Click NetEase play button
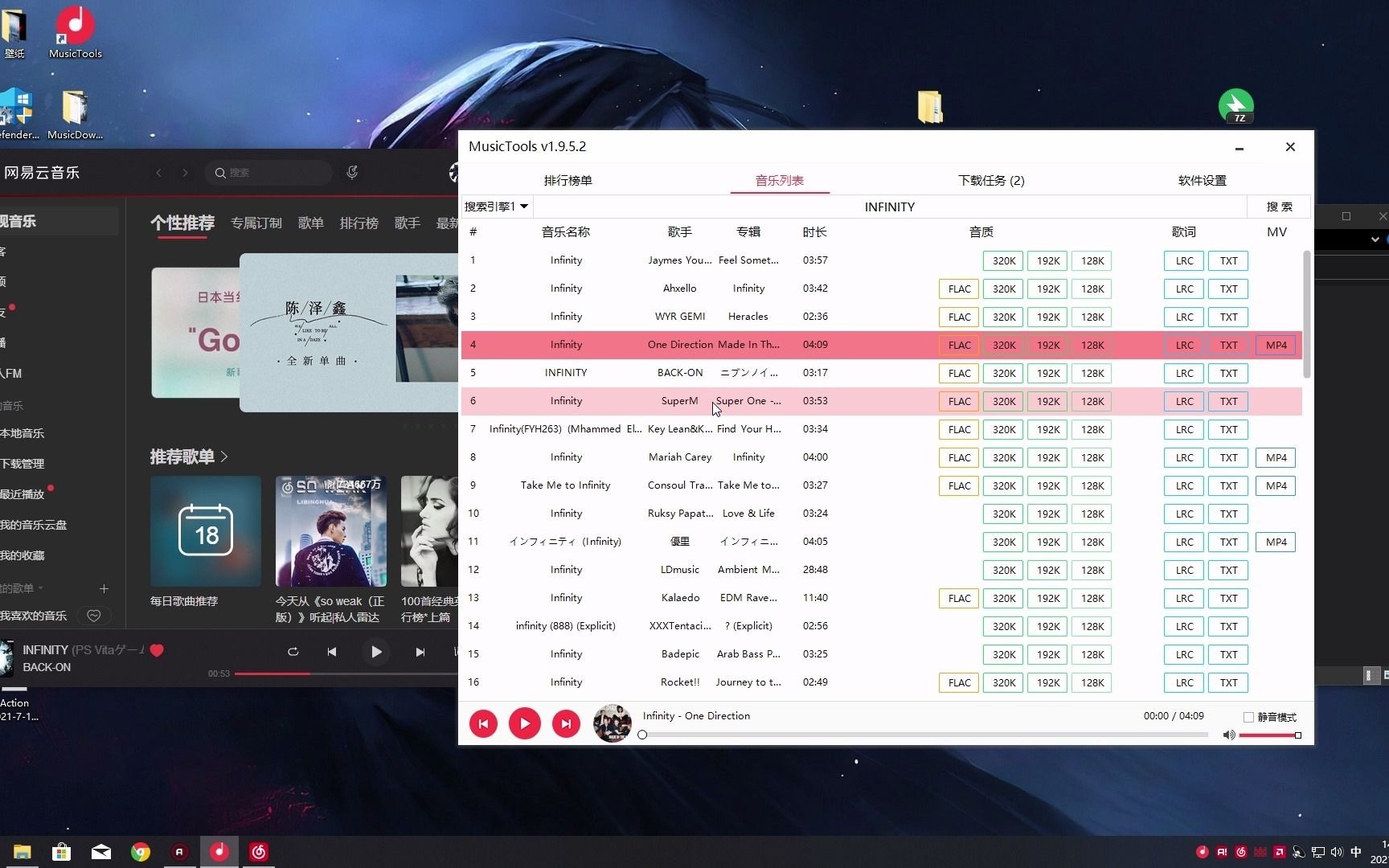 pyautogui.click(x=375, y=652)
